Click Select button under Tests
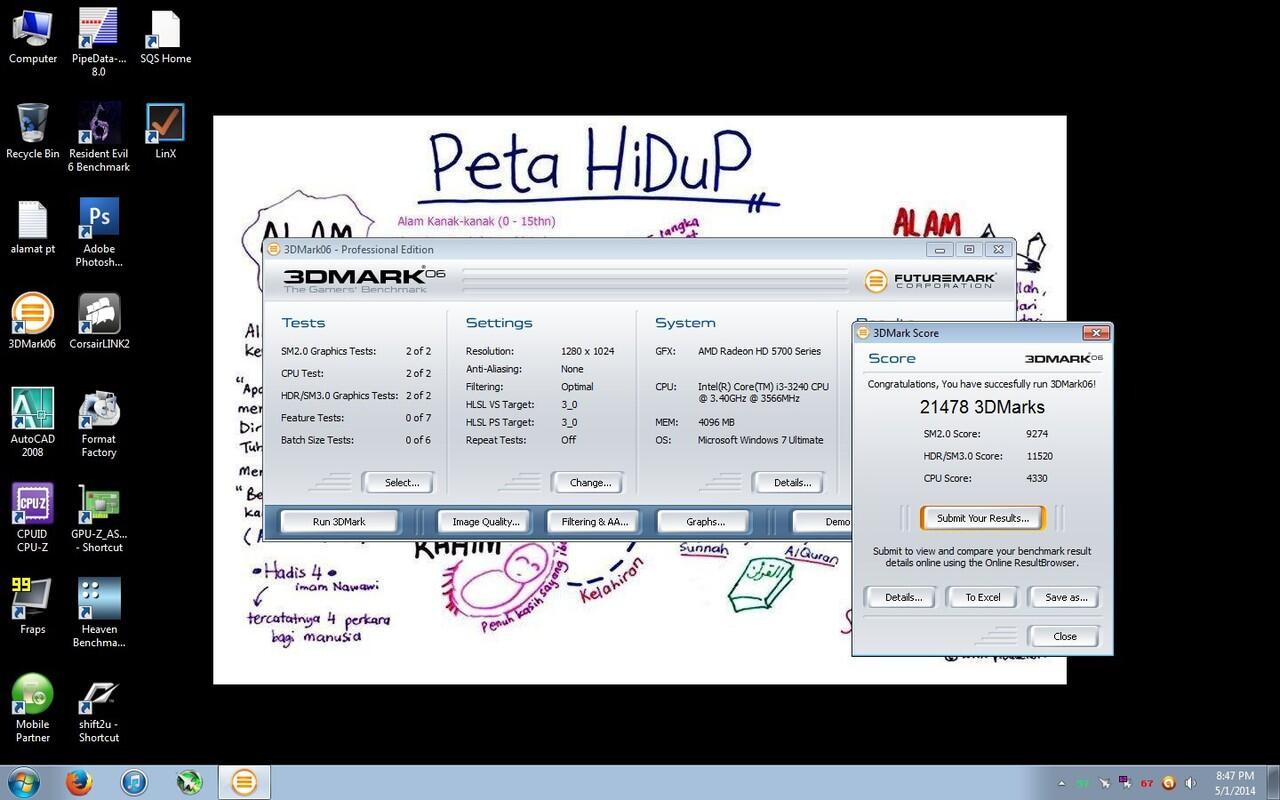 [x=401, y=483]
